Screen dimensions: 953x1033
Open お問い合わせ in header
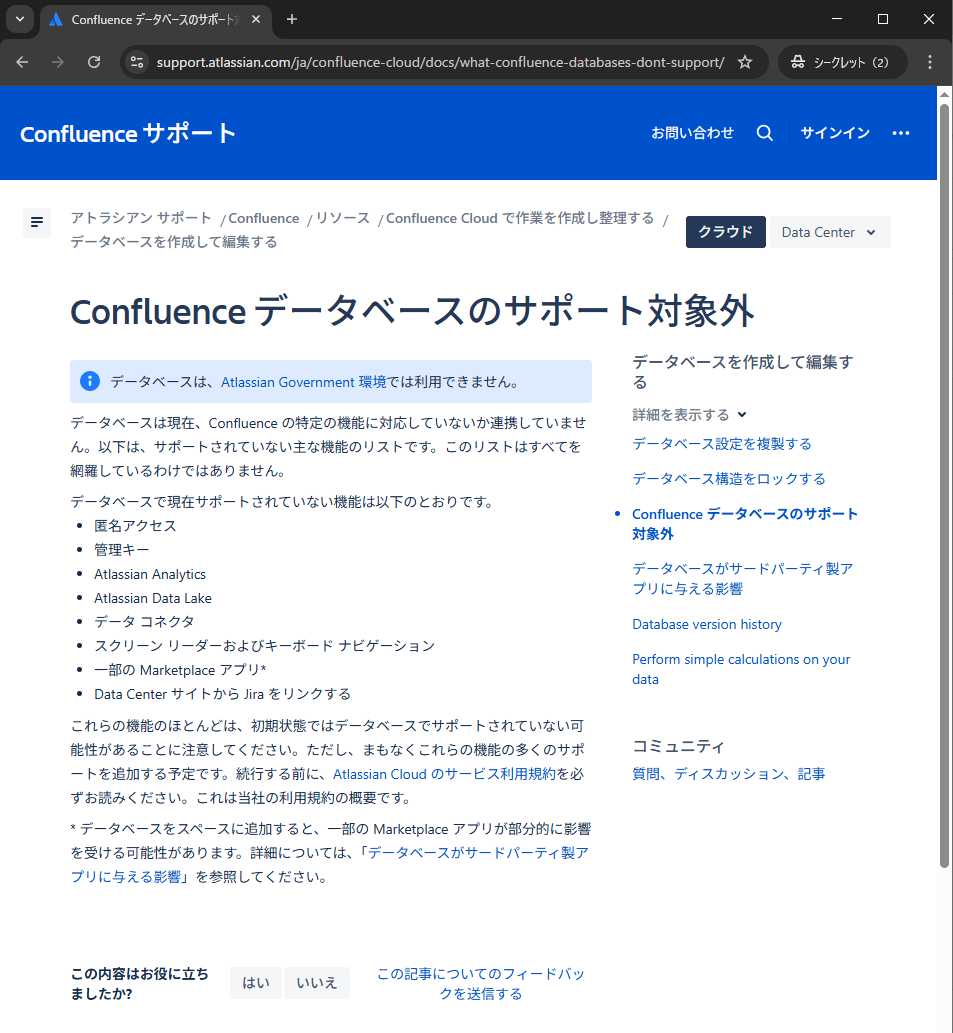coord(692,133)
